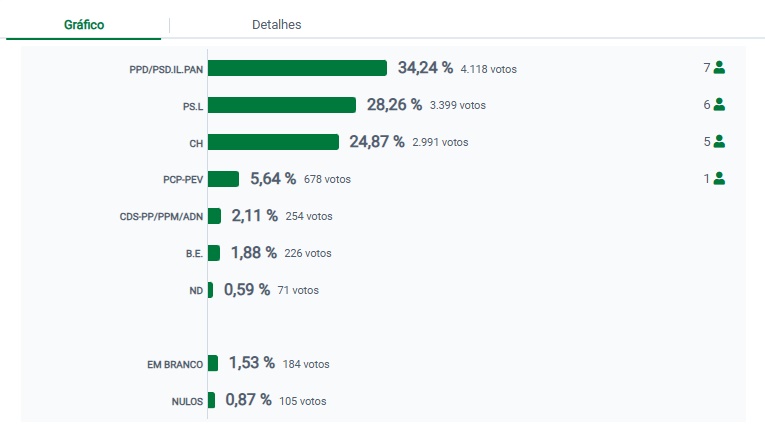The width and height of the screenshot is (765, 439).
Task: Click the person icon beside 6 seats
Action: 719,105
